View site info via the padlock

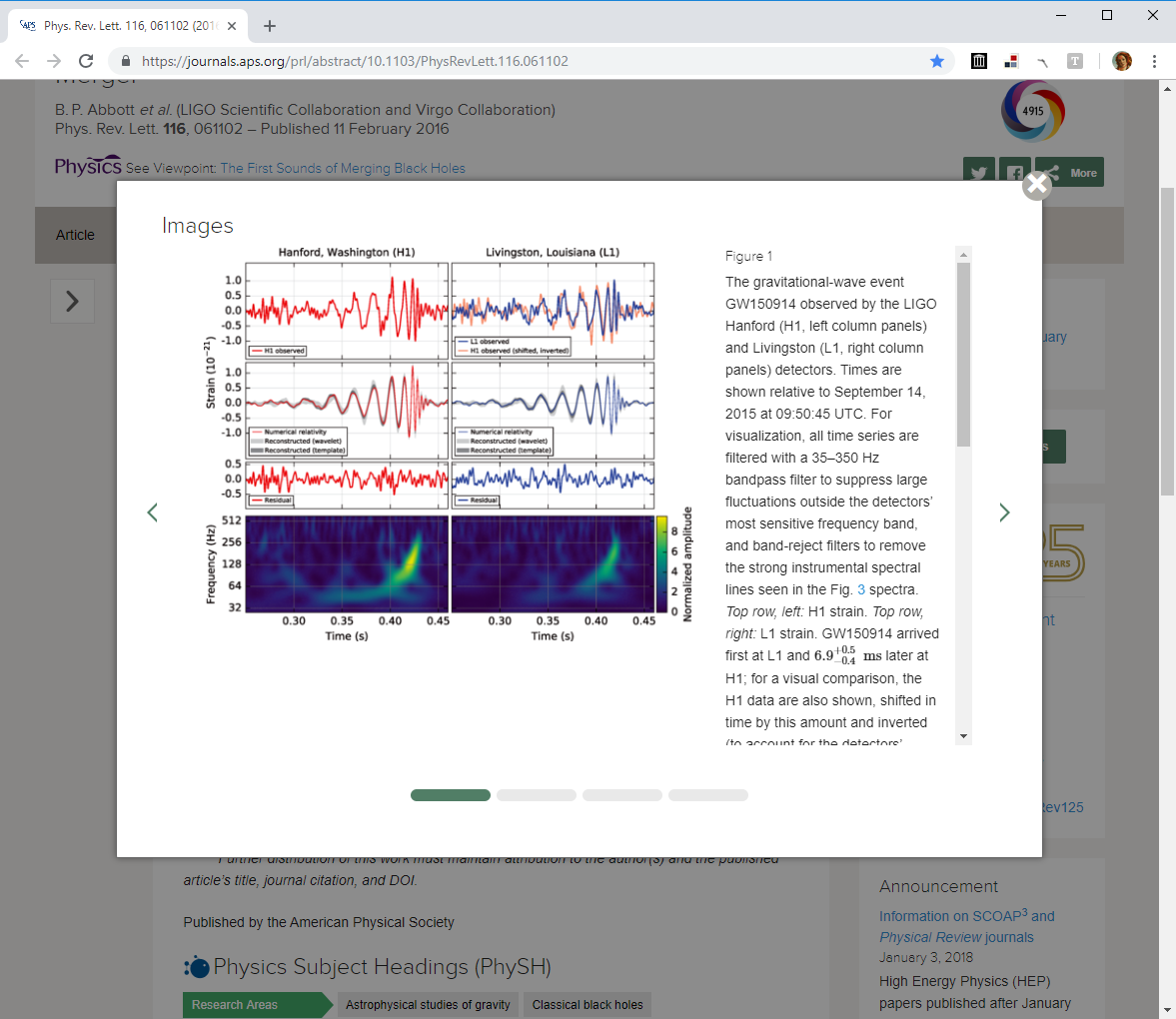pyautogui.click(x=126, y=61)
